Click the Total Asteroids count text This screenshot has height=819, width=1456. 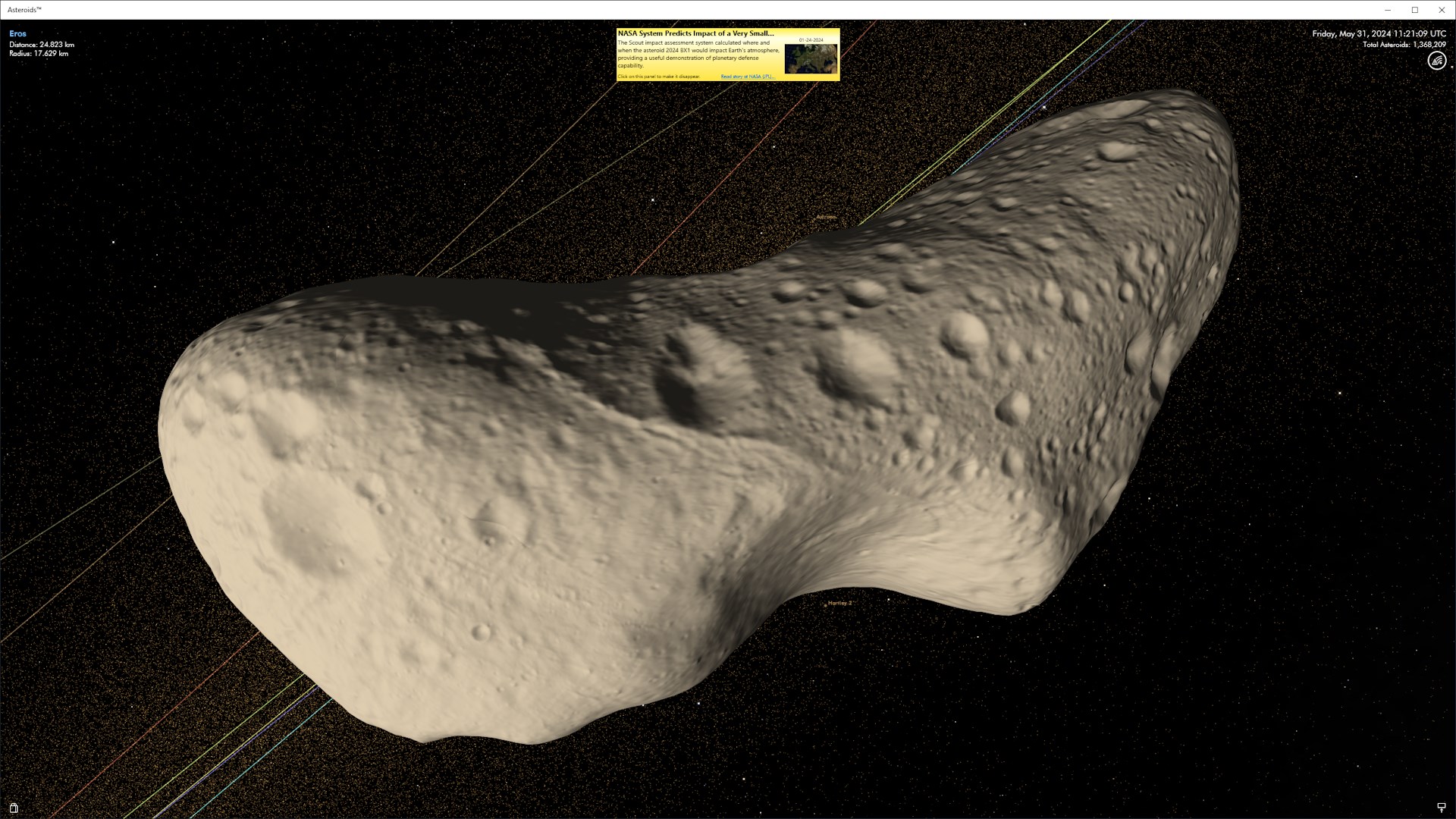point(1404,45)
